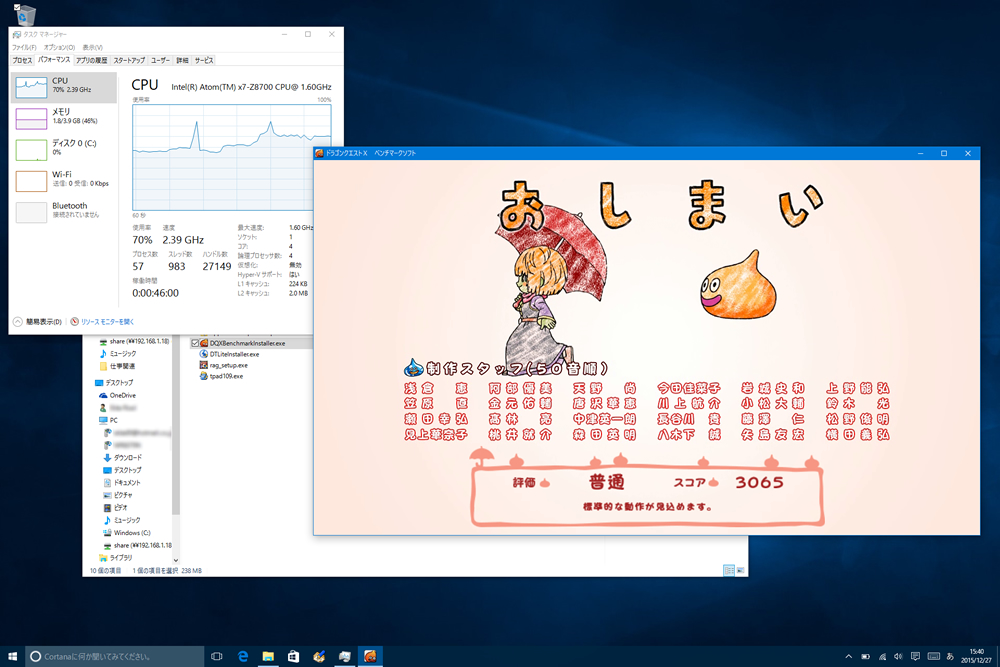Screen dimensions: 1000x667
Task: Open Recycle Bin on the desktop
Action: coord(24,14)
